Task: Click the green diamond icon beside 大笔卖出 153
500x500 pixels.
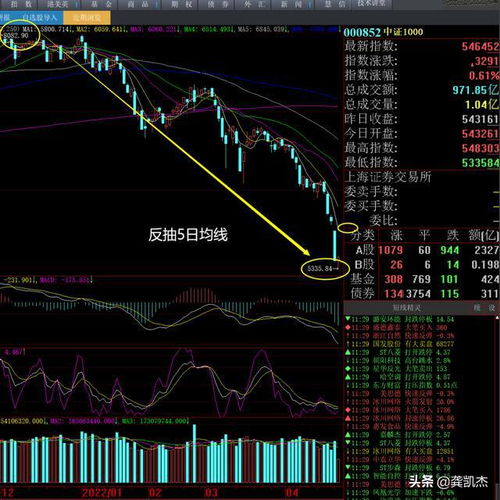Action: click(348, 369)
